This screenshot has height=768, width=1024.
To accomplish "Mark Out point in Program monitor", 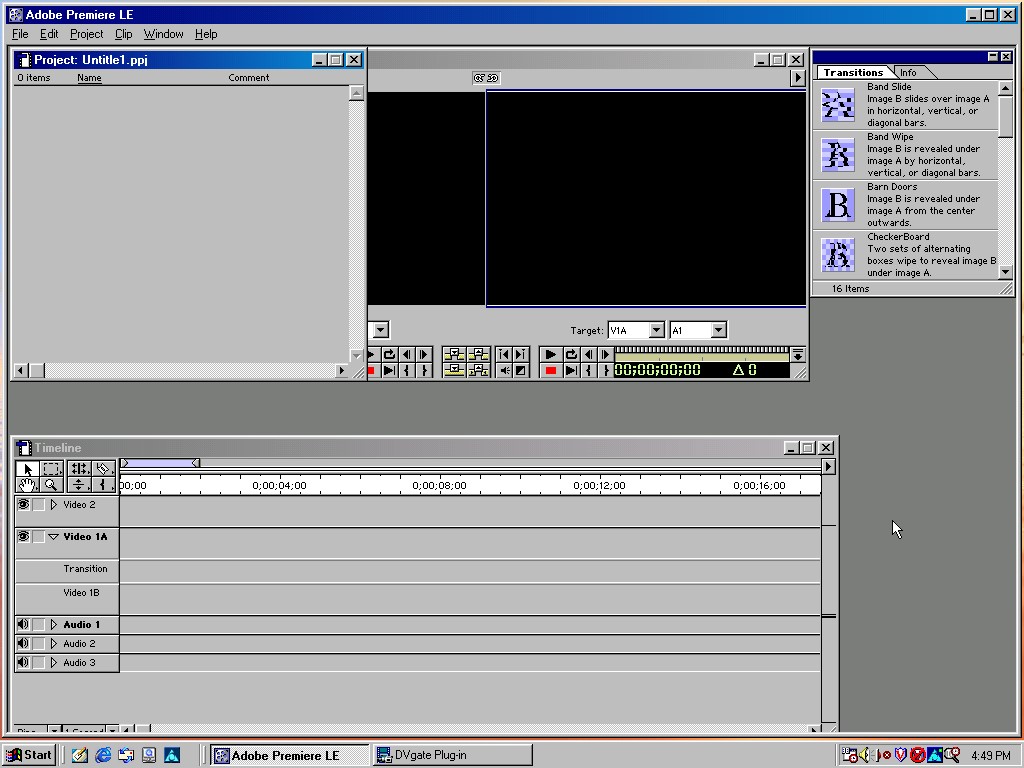I will coord(605,370).
